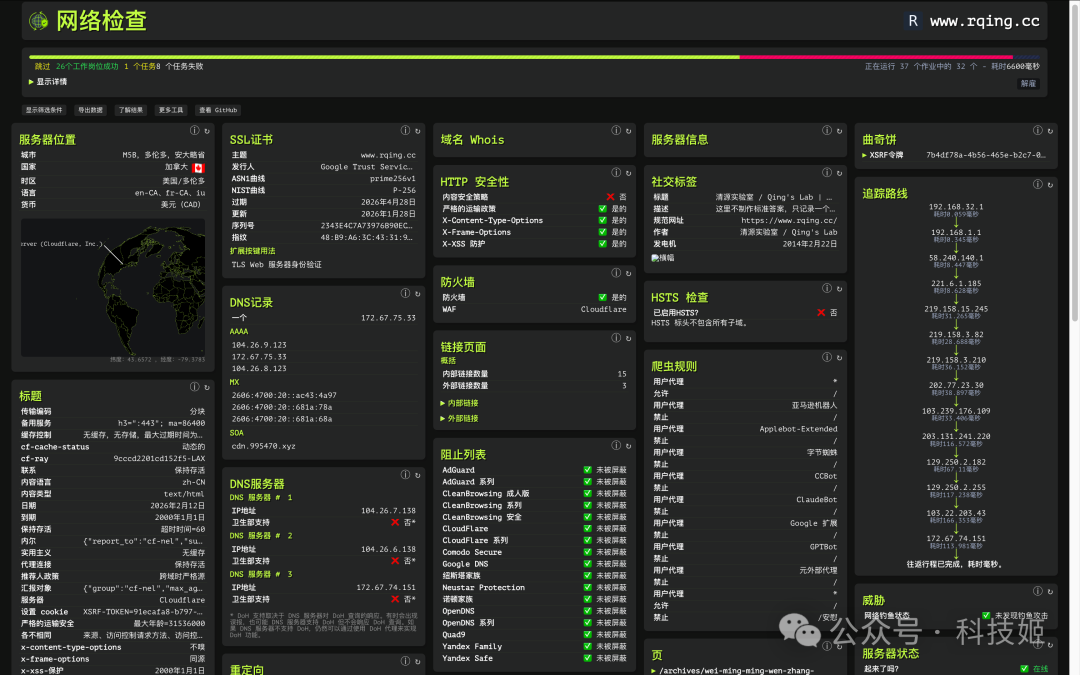
Task: Refresh the SSL证书 card
Action: coord(417,131)
